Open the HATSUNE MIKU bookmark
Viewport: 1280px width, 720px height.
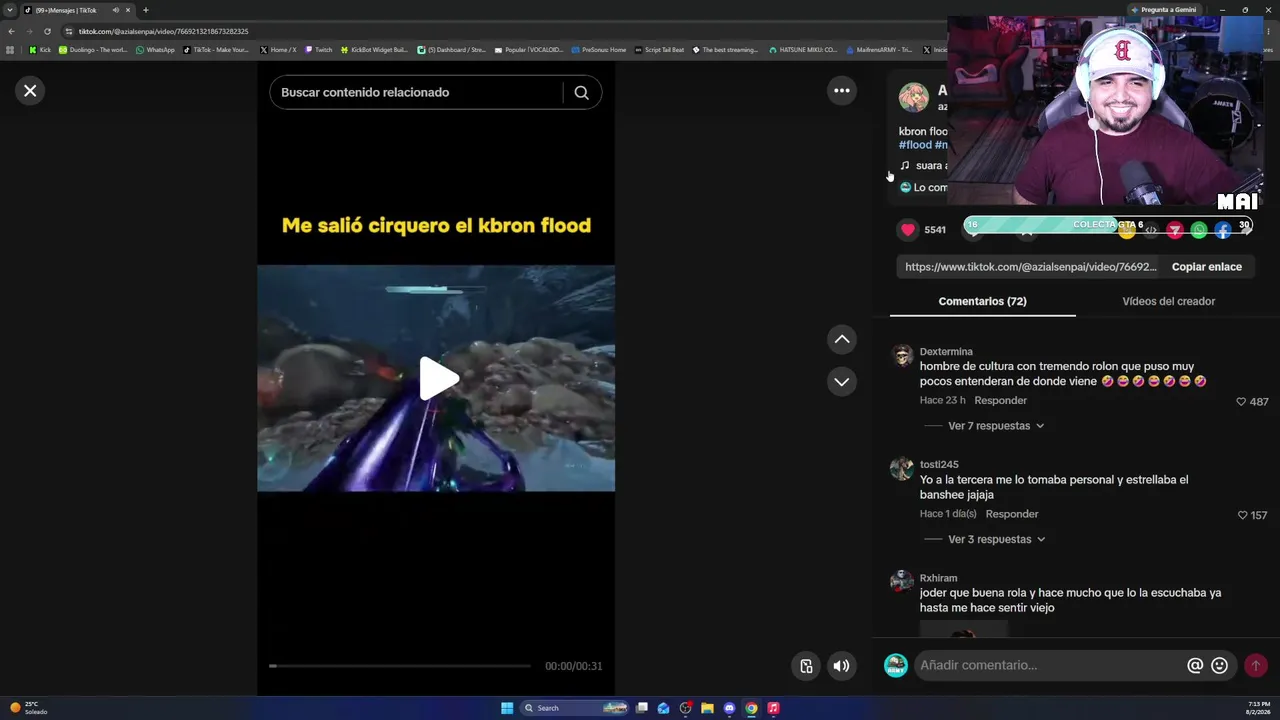pos(803,50)
